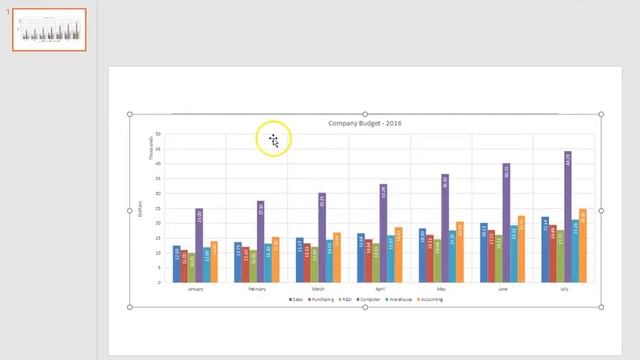
Task: Select the 'Sales' legend entry
Action: pos(296,300)
